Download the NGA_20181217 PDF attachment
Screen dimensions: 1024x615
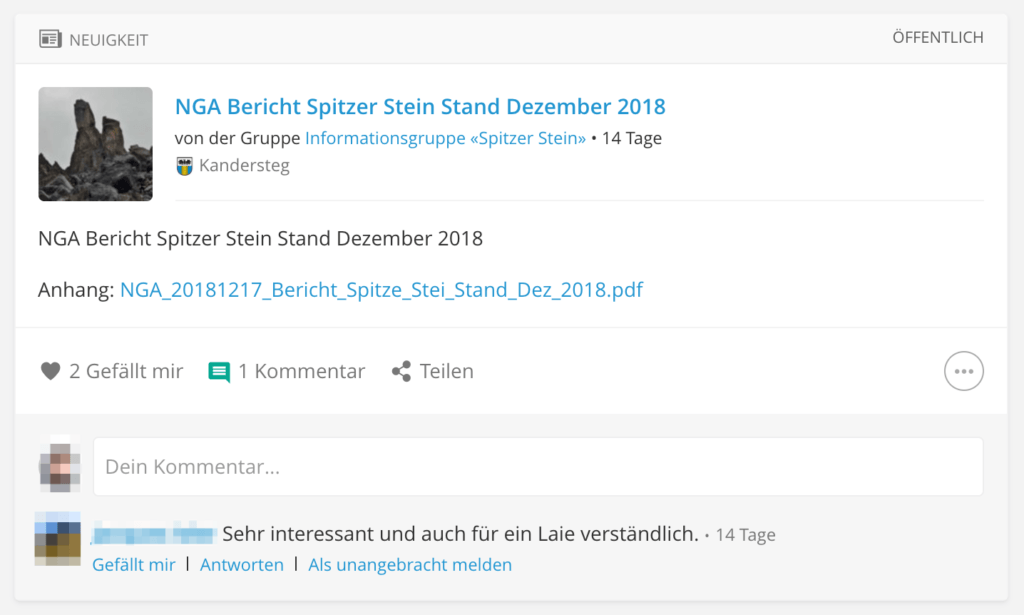[x=381, y=291]
